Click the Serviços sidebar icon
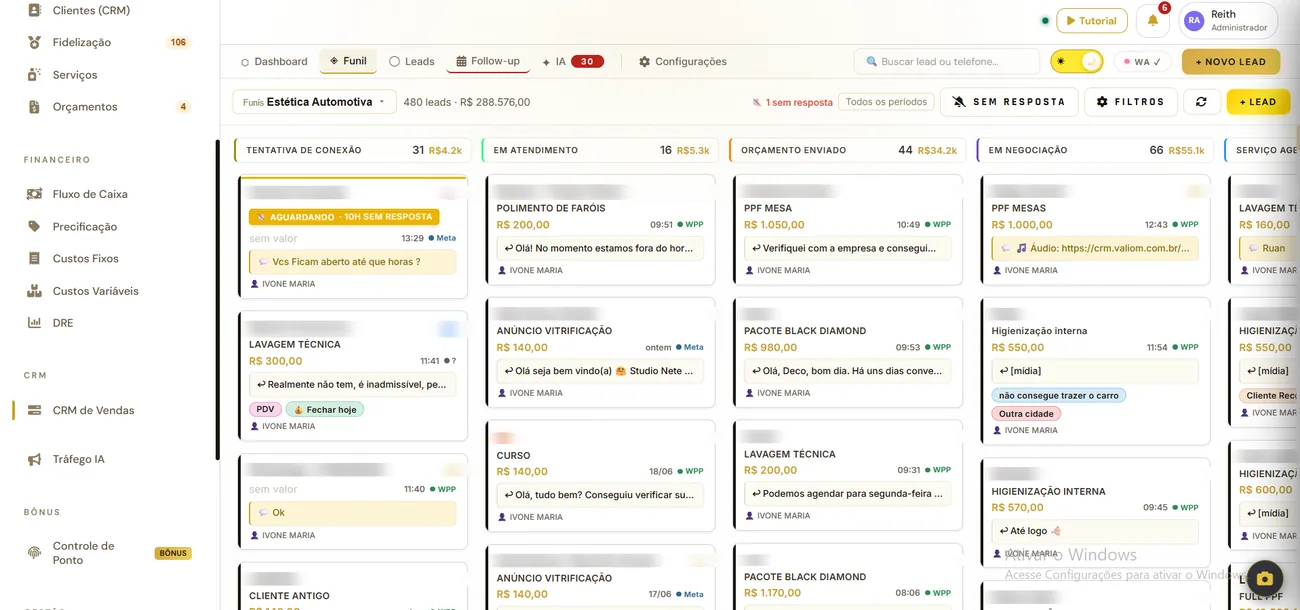The width and height of the screenshot is (1300, 610). click(34, 74)
